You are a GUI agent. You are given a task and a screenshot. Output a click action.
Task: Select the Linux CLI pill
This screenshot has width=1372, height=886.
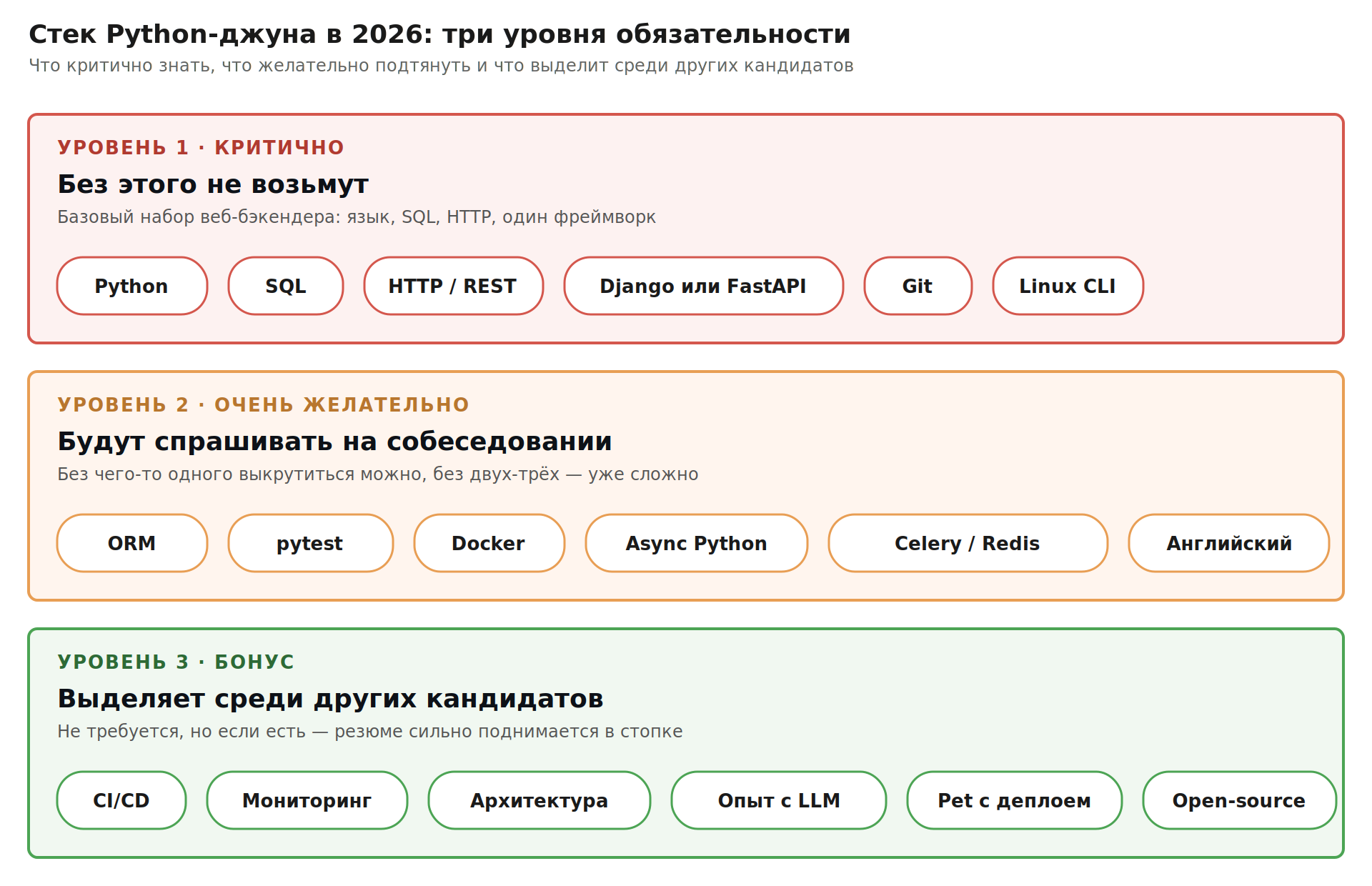pyautogui.click(x=1068, y=286)
